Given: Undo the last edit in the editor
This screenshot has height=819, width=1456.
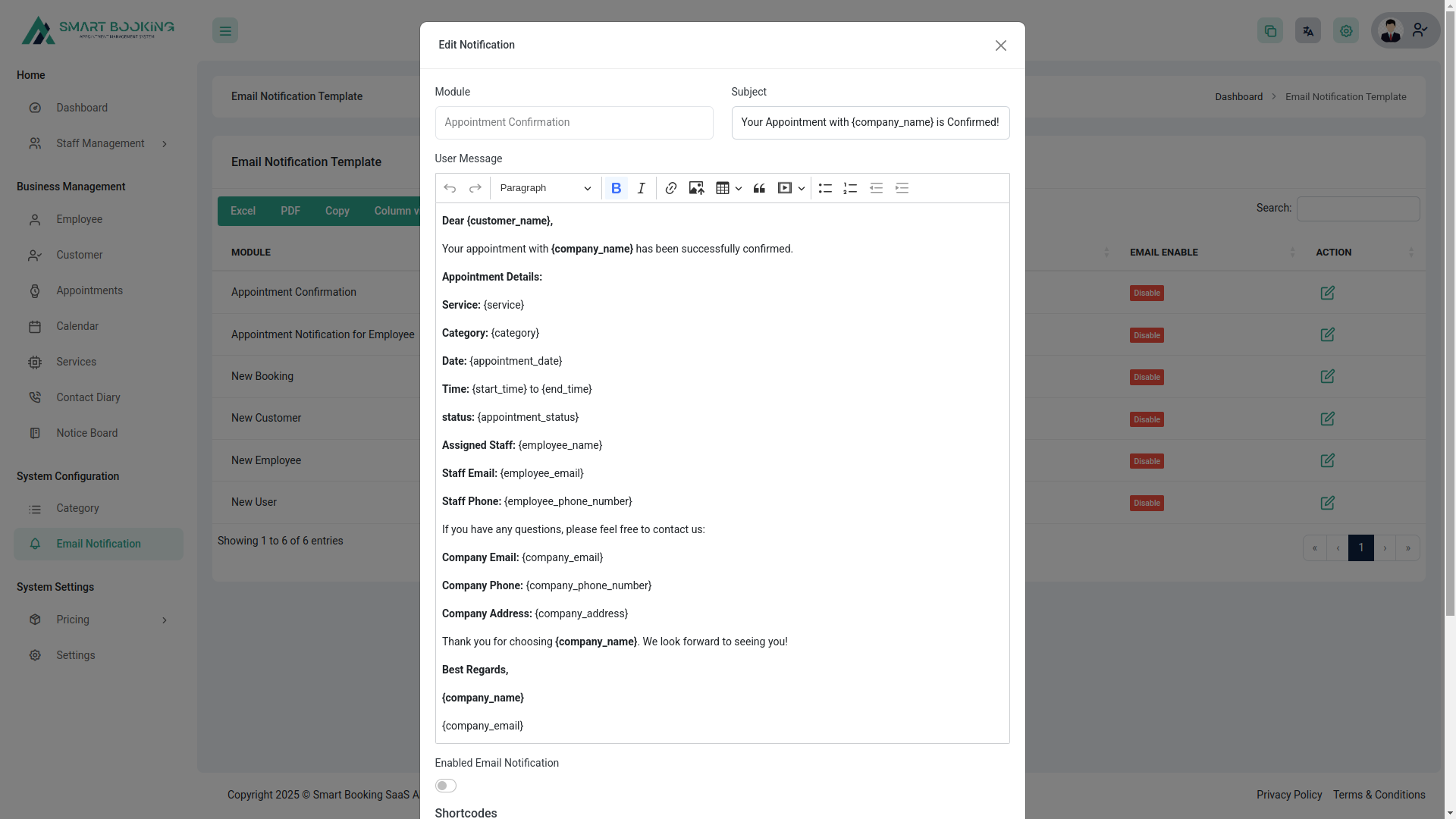Looking at the screenshot, I should coord(449,188).
